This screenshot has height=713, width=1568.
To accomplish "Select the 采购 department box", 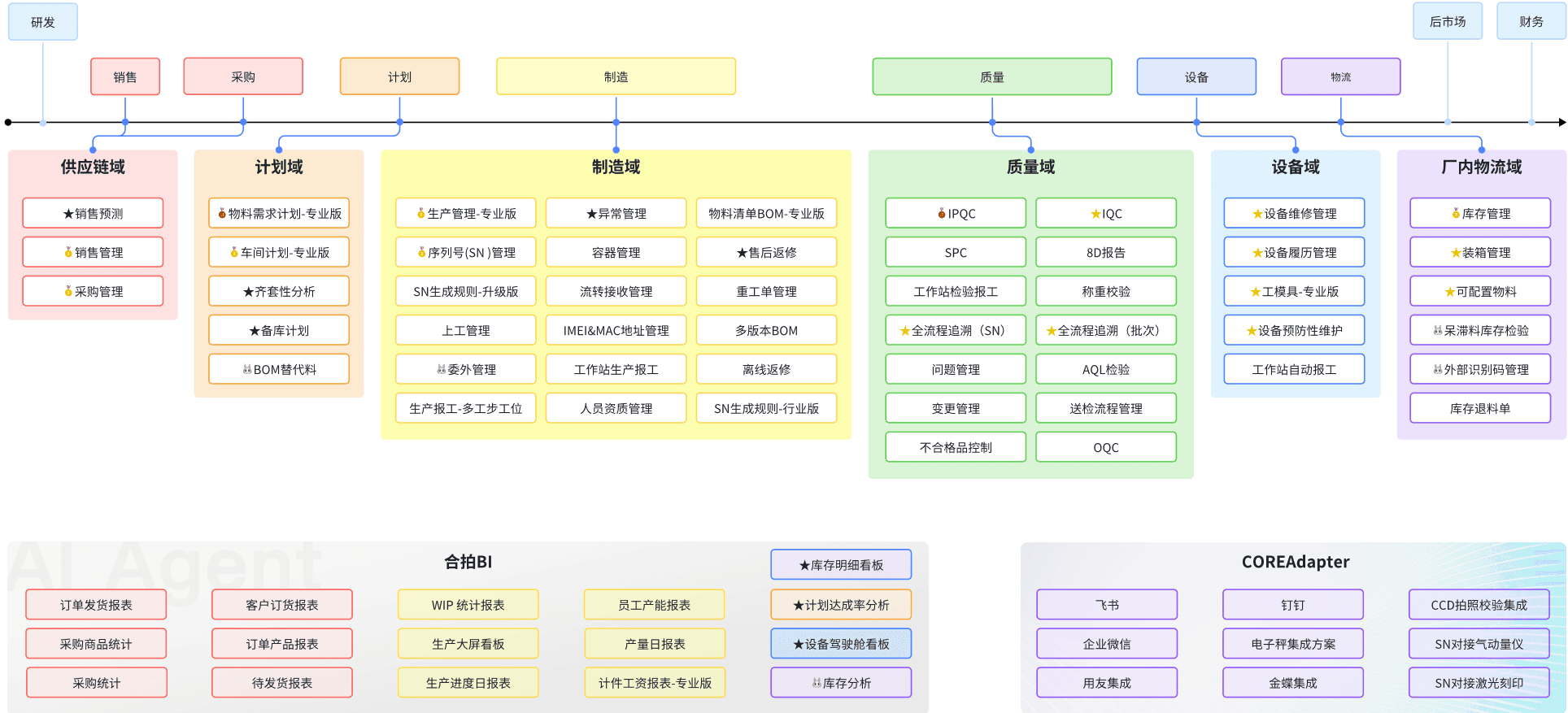I will click(x=243, y=76).
